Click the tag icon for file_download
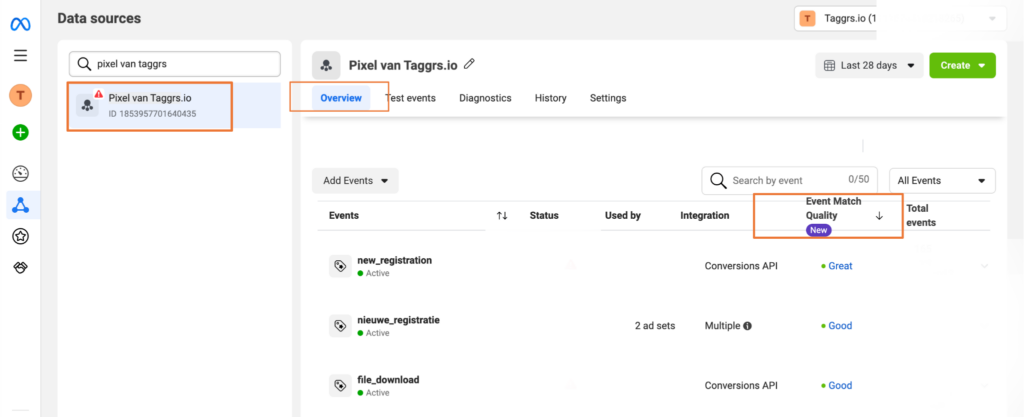 [x=340, y=386]
